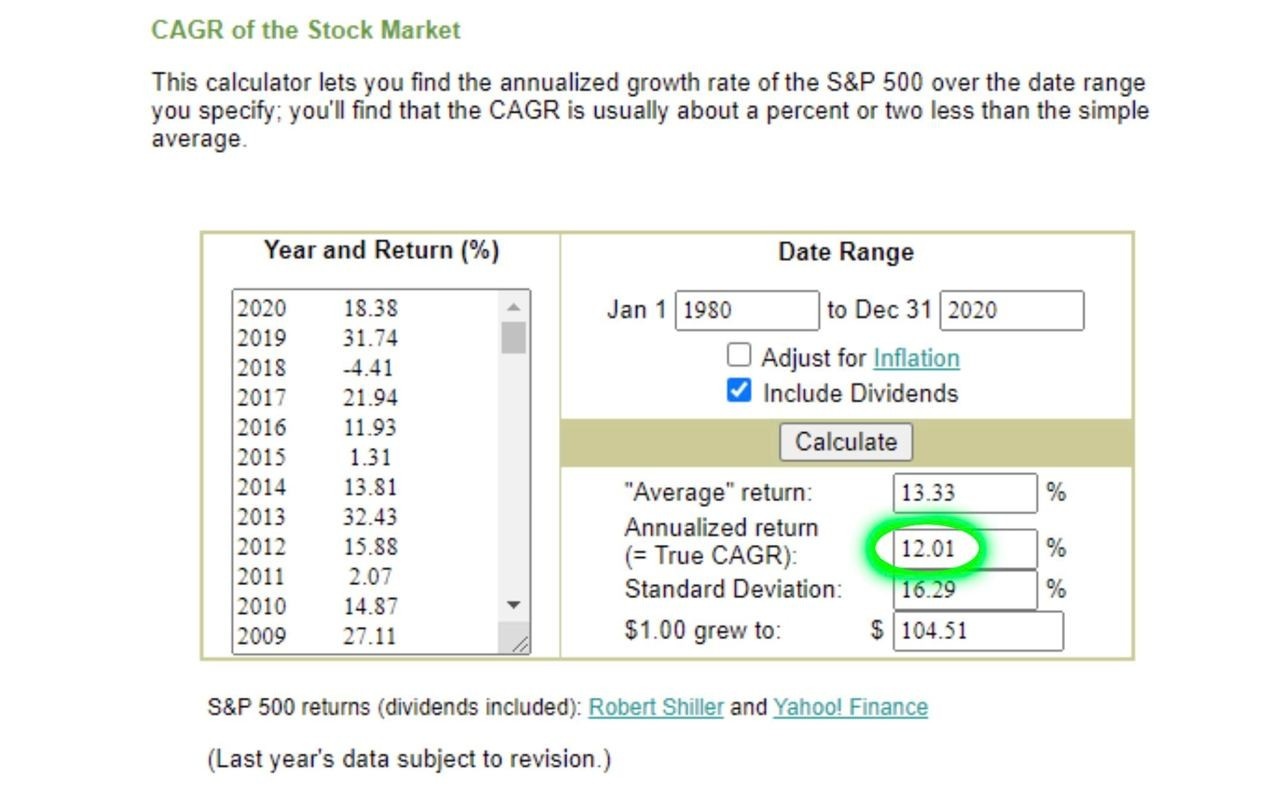The height and width of the screenshot is (797, 1280).
Task: Click the end year field showing 2020
Action: pos(1011,310)
